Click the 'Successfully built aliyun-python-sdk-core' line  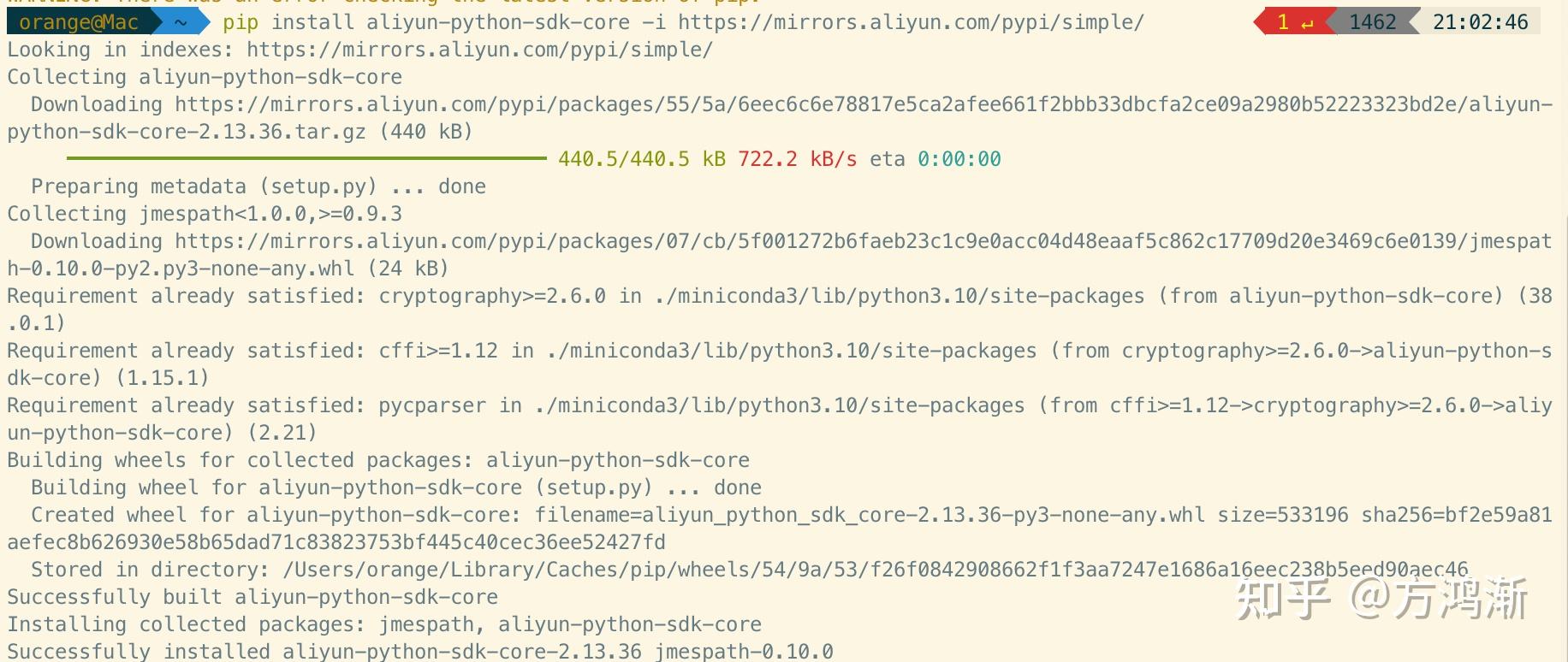click(252, 597)
